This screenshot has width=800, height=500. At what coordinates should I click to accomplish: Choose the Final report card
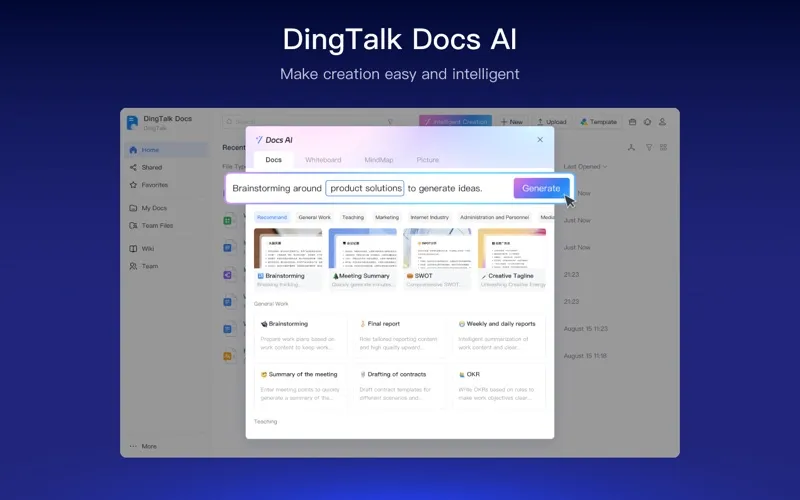(x=399, y=336)
